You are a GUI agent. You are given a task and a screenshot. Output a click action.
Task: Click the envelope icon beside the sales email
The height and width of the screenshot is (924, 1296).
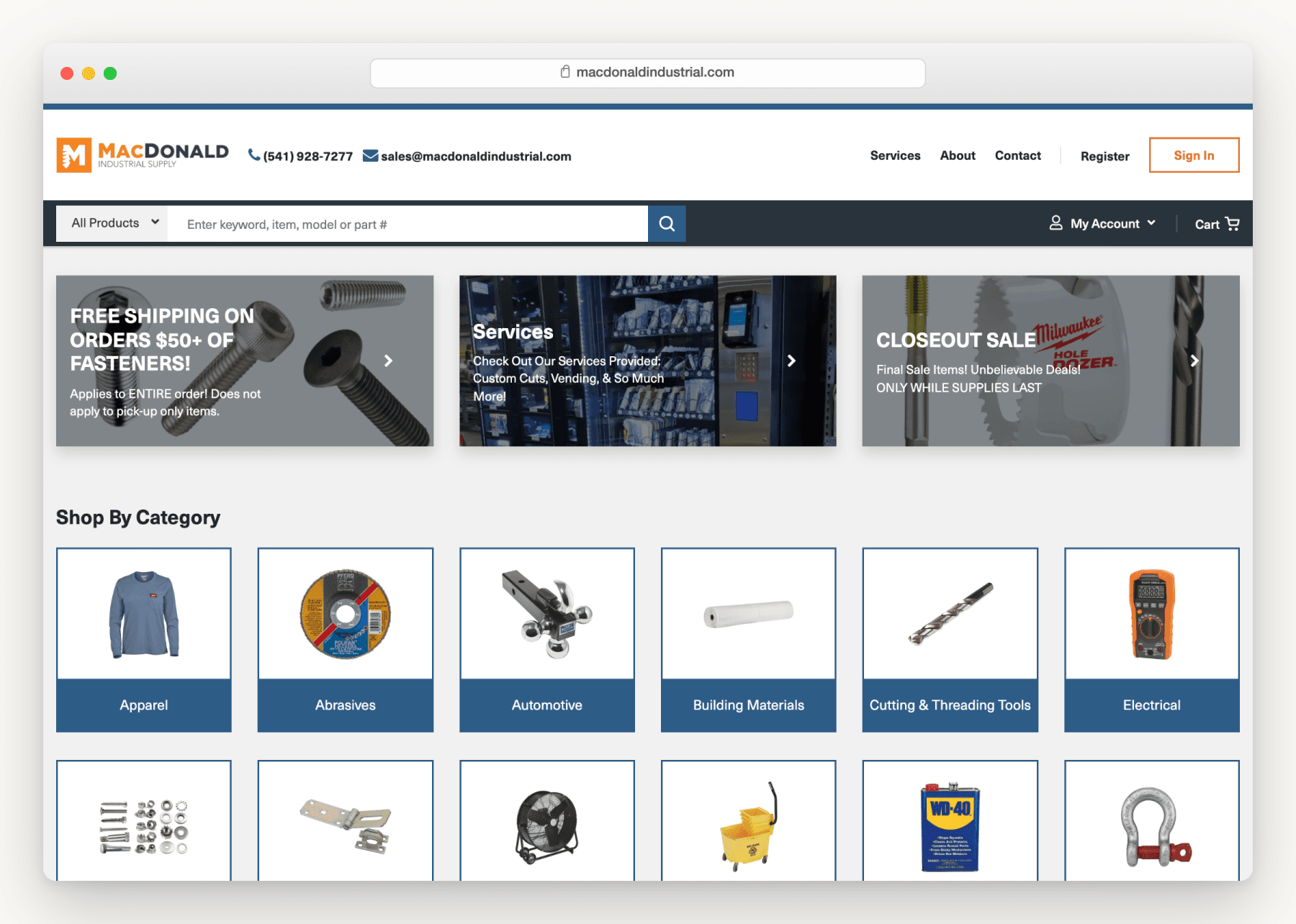(370, 155)
